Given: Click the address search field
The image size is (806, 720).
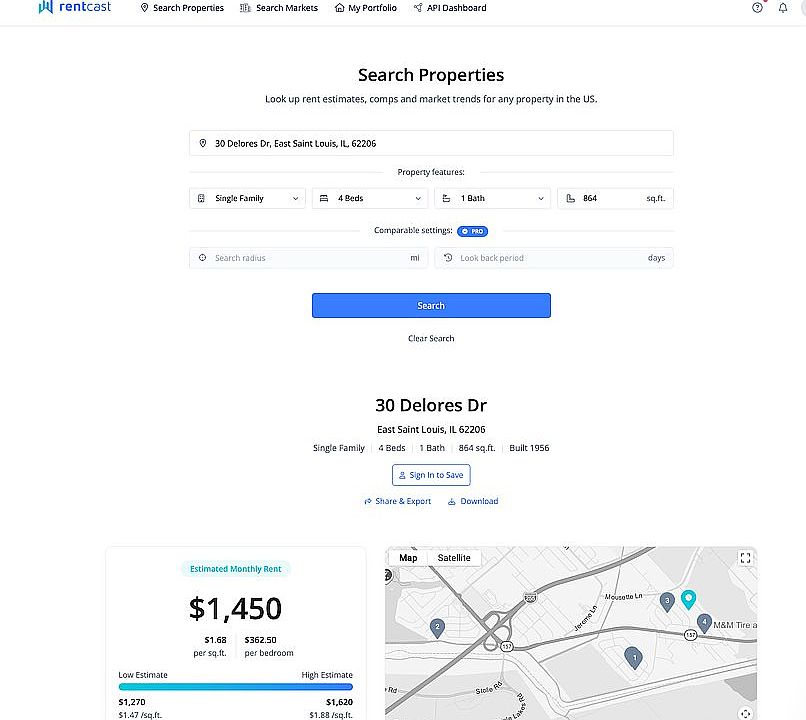Looking at the screenshot, I should click(431, 143).
